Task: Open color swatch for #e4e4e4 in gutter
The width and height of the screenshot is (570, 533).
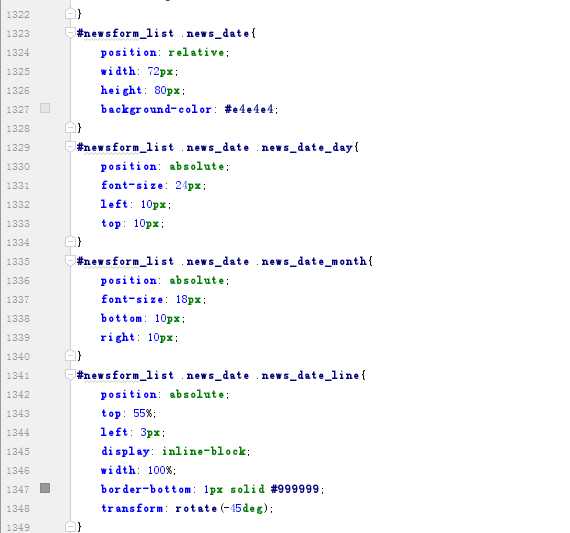Action: 45,108
